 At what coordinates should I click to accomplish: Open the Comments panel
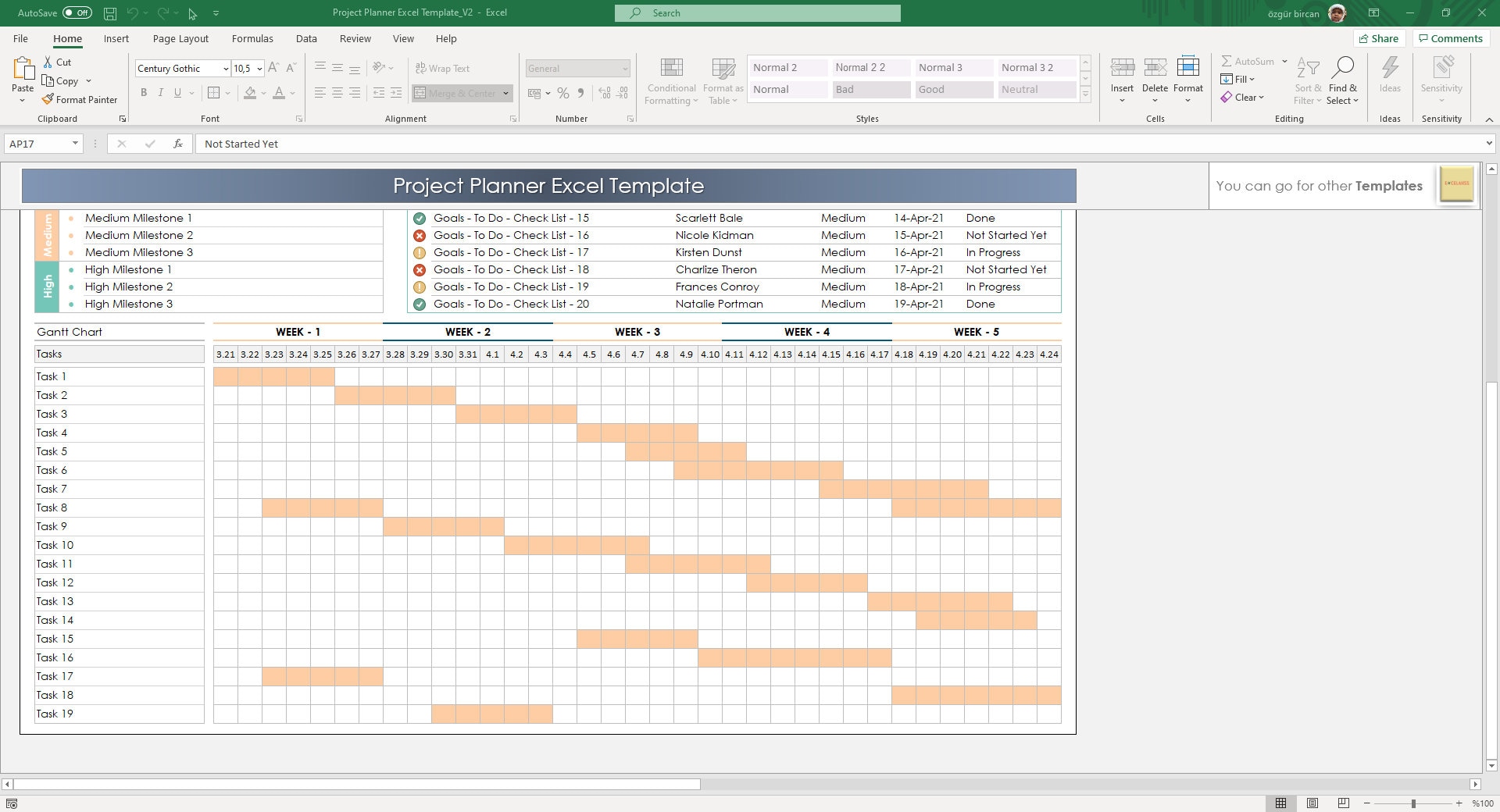click(1450, 38)
